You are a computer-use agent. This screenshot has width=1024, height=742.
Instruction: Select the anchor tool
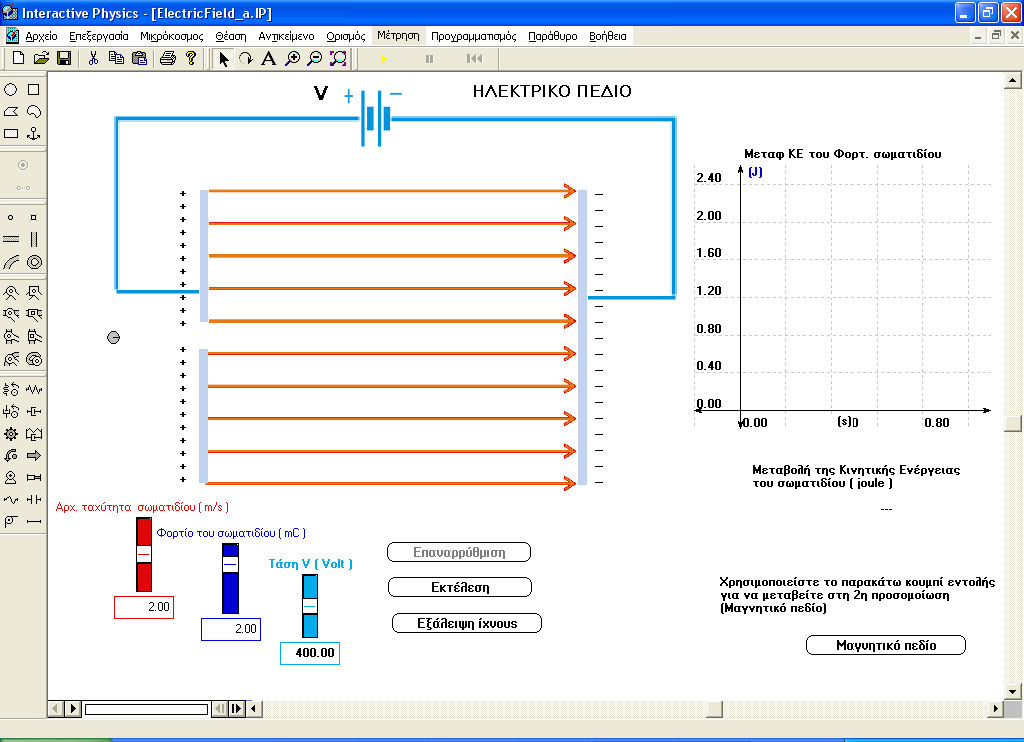point(34,134)
